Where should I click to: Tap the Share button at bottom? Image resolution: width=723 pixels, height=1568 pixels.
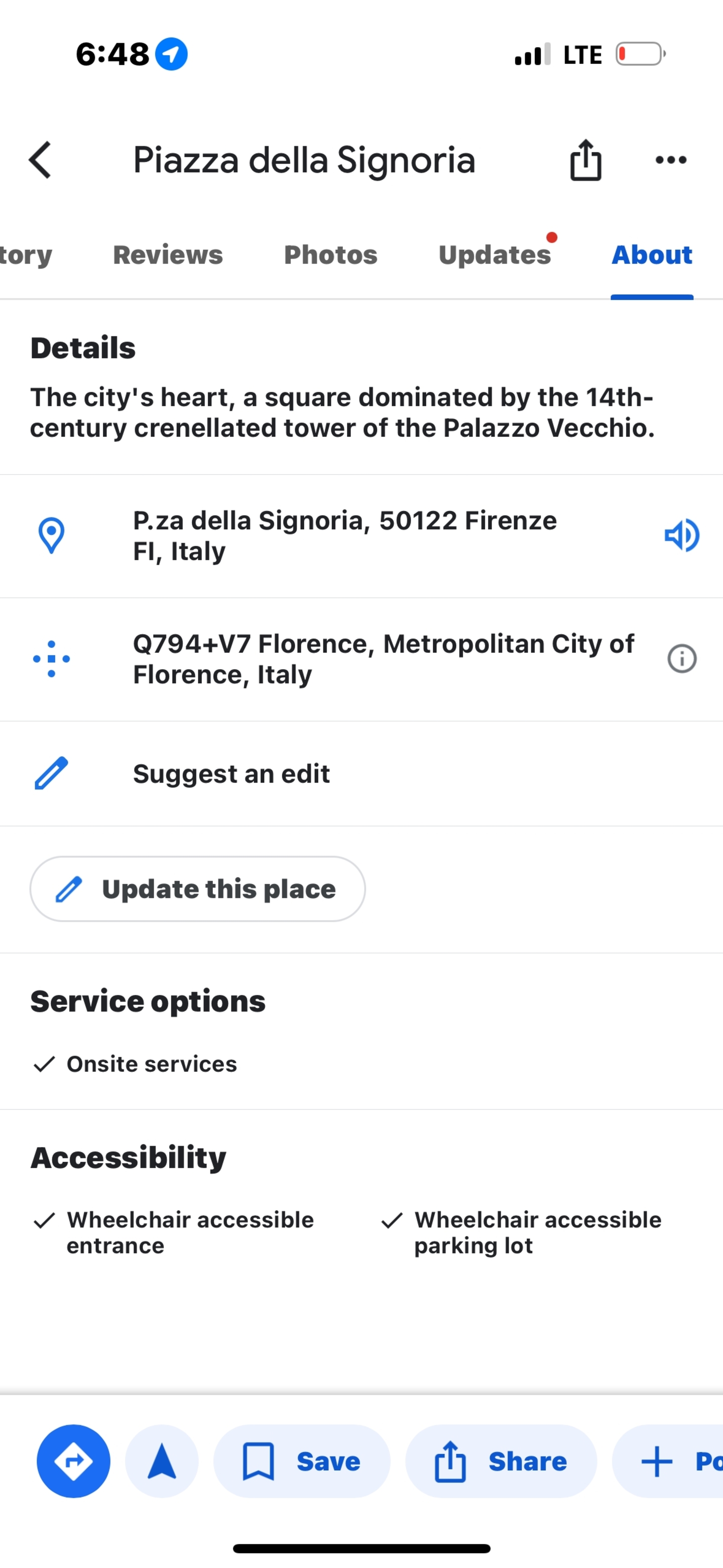tap(501, 1461)
